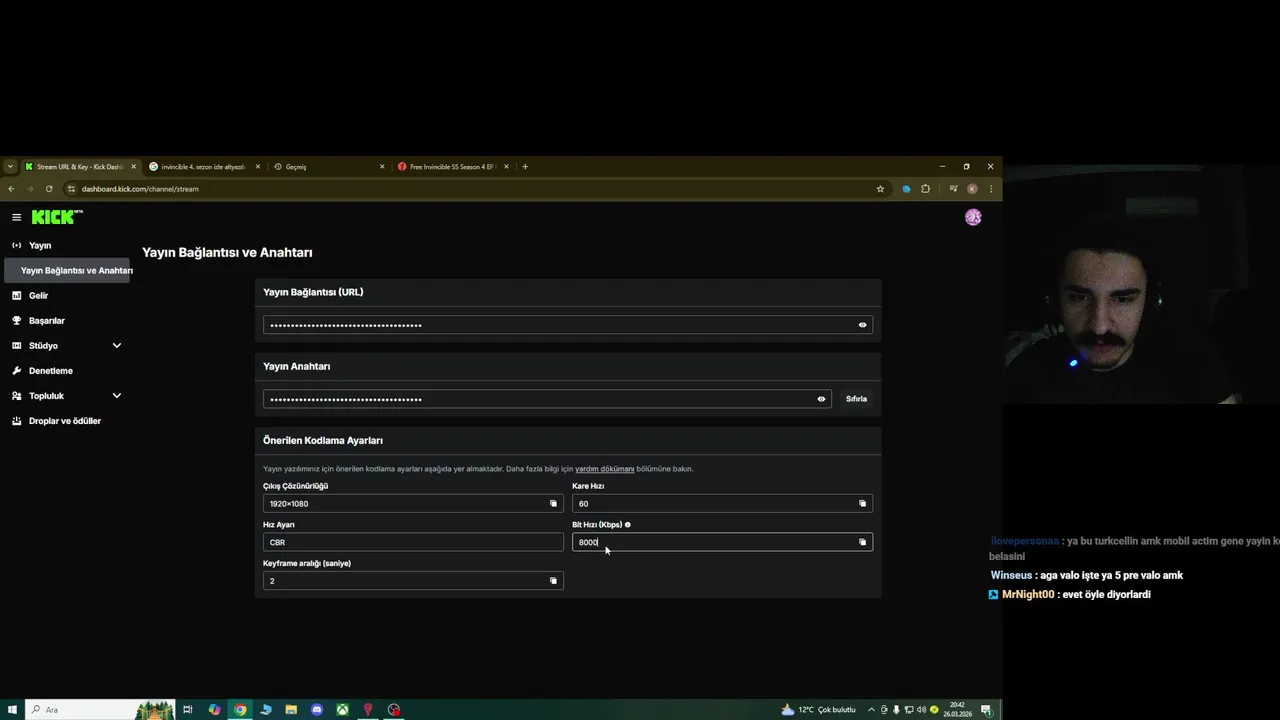The height and width of the screenshot is (720, 1280).
Task: Click Winseus username in chat
Action: pos(1011,575)
